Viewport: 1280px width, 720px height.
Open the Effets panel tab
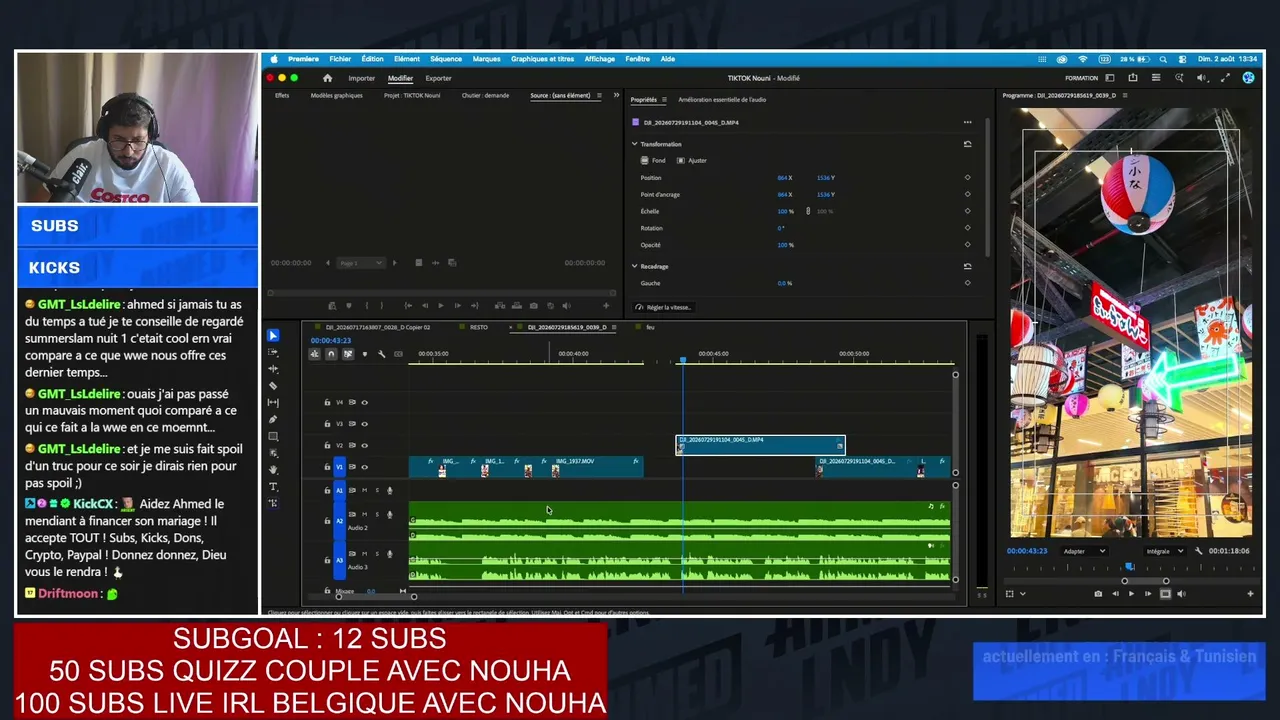click(x=282, y=96)
